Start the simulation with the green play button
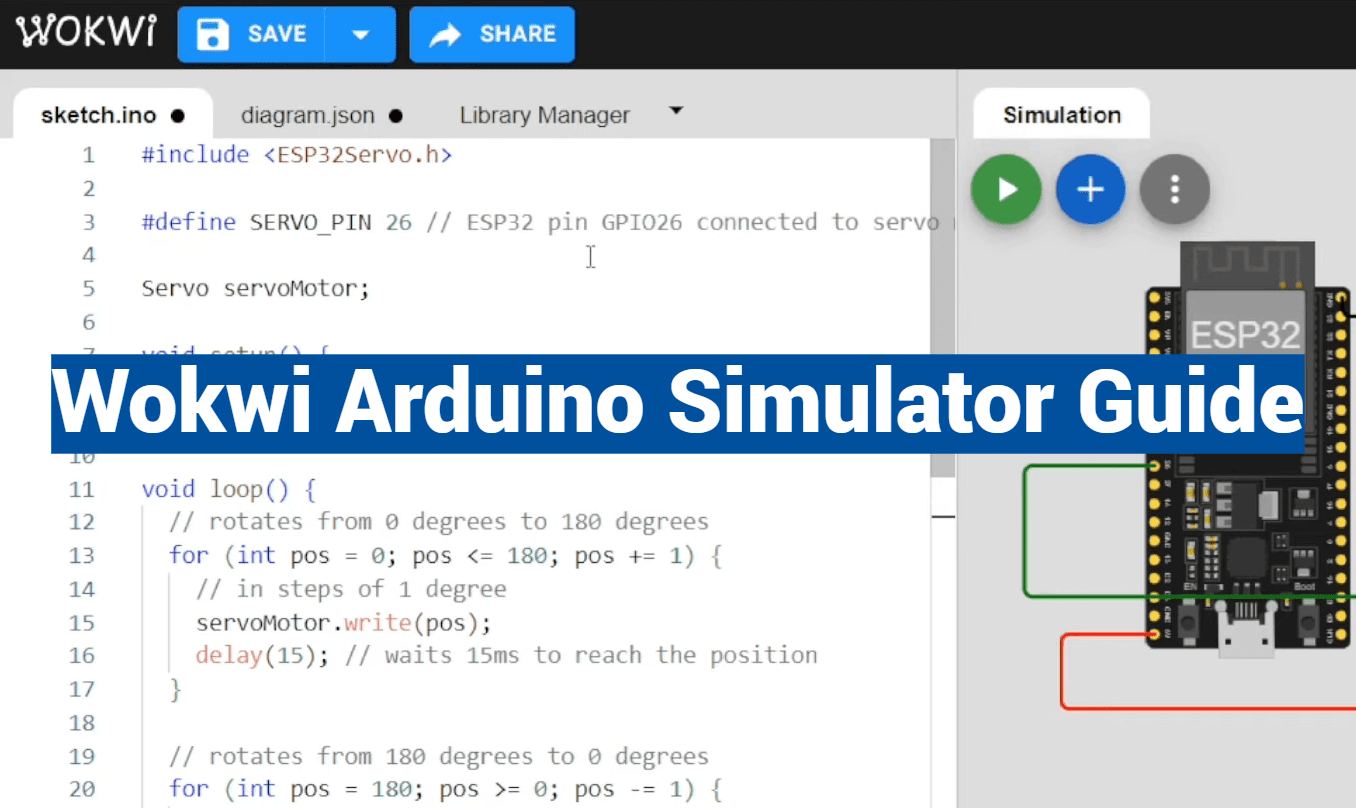Screen dimensions: 1356x808 (x=1006, y=189)
